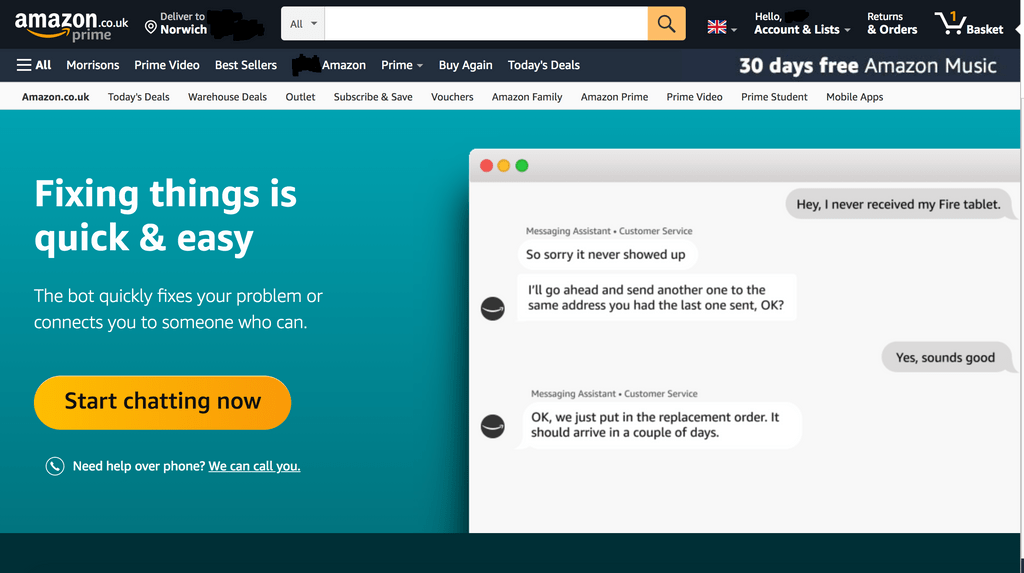Open Amazon Prime in subnav

(615, 97)
